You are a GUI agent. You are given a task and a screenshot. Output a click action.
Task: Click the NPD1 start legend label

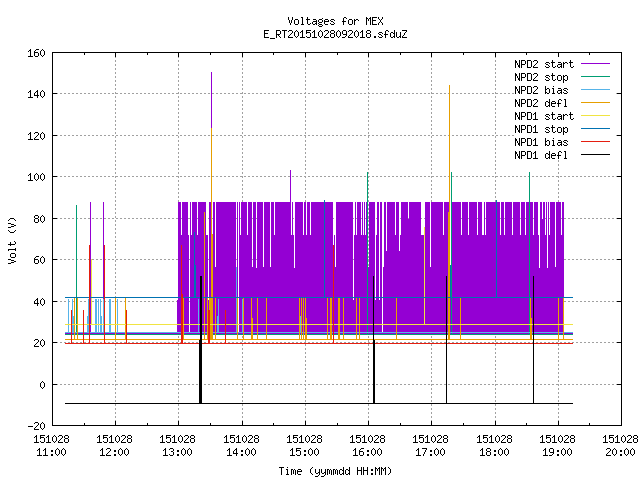(544, 116)
